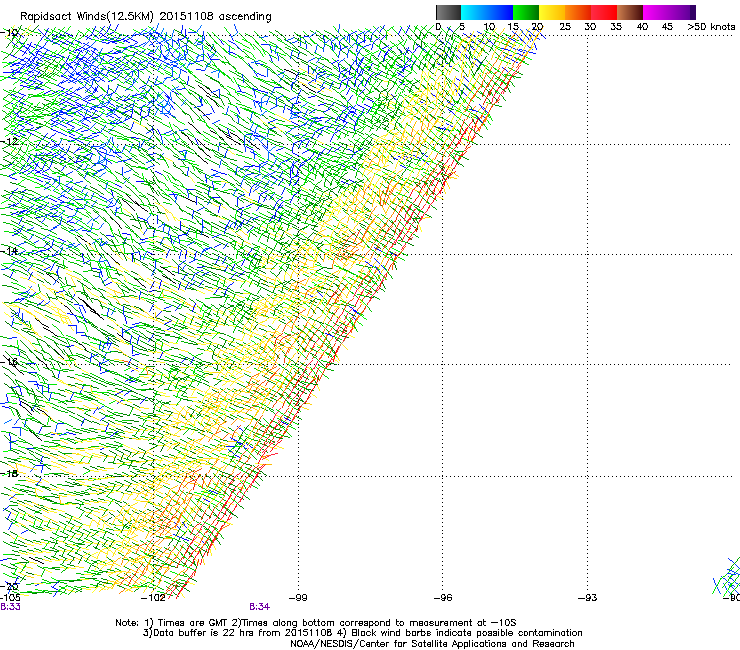Click the 'Data buffer is 22 hrs' note line

coord(362,633)
